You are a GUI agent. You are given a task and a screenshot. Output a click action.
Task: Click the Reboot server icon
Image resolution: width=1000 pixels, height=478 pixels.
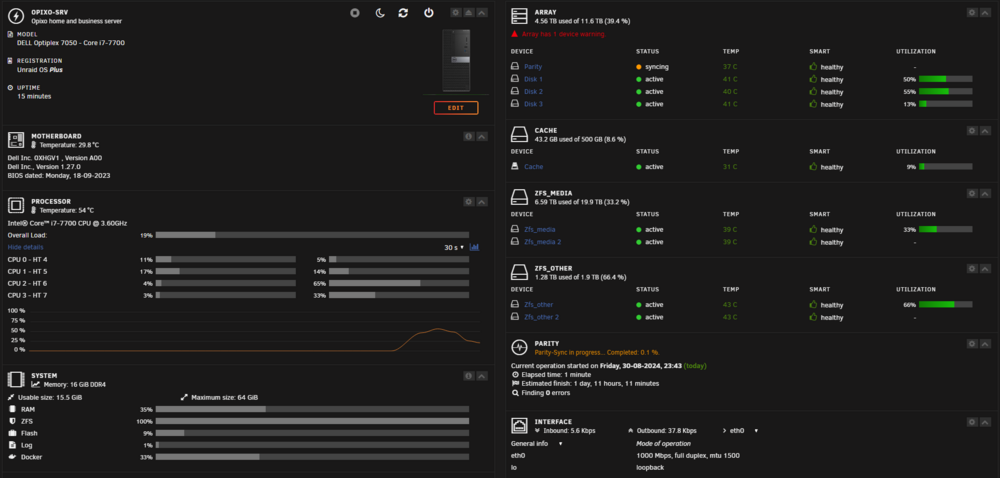click(x=403, y=13)
